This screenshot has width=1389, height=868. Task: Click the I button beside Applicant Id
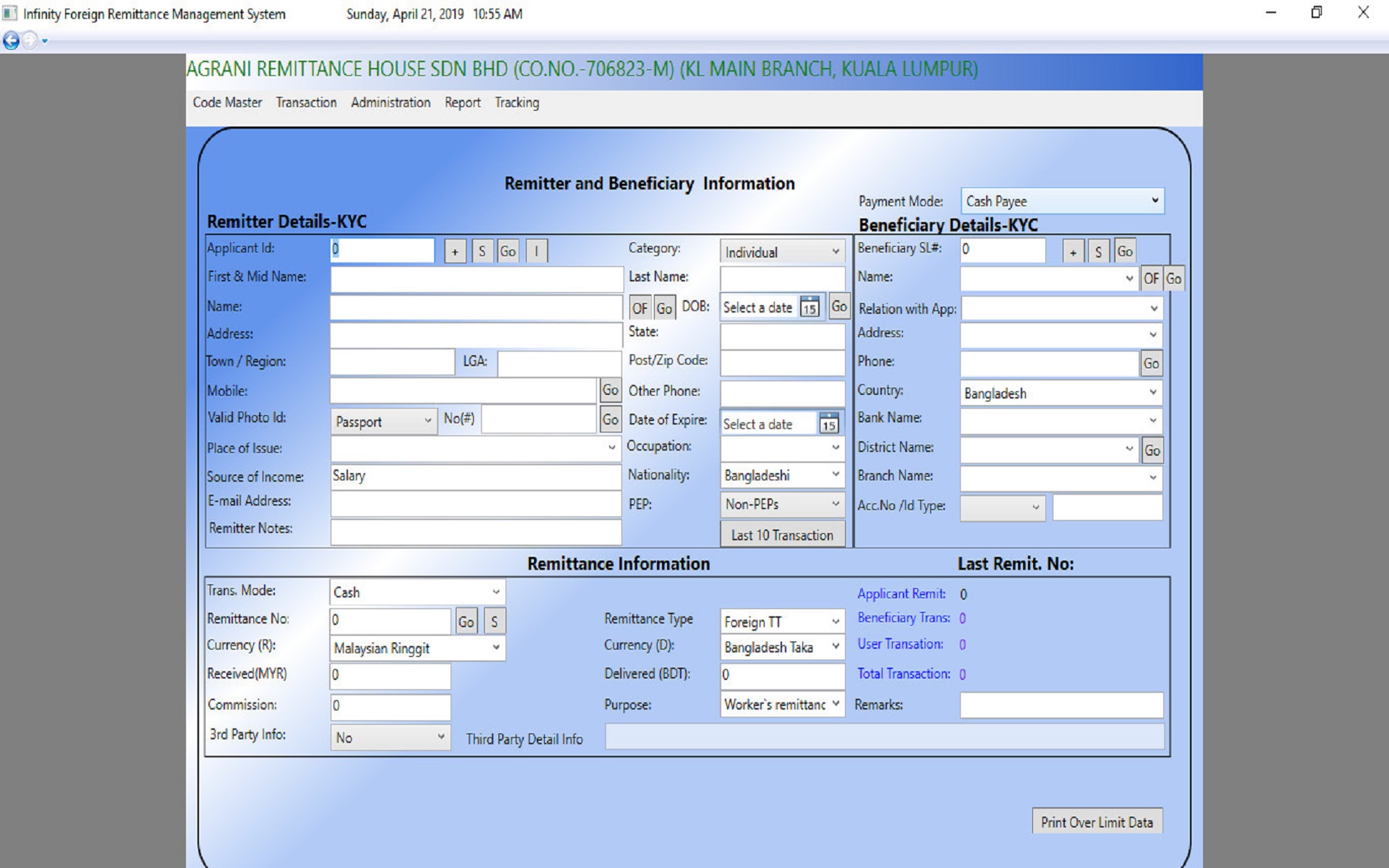click(536, 251)
